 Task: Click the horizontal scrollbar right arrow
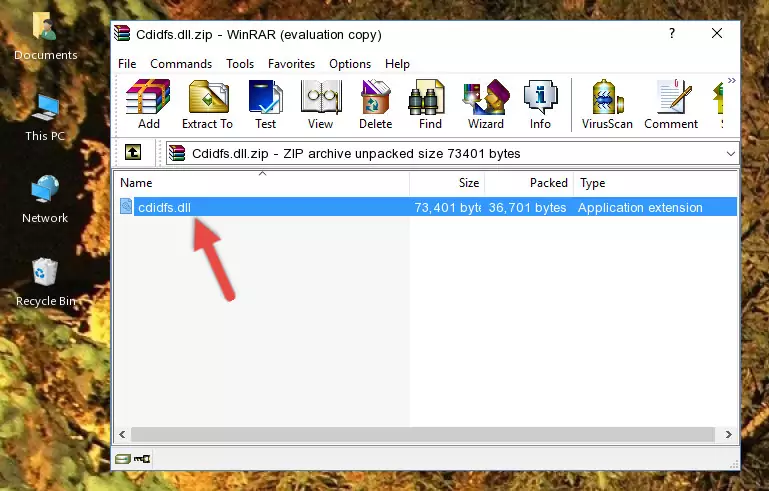pyautogui.click(x=729, y=435)
